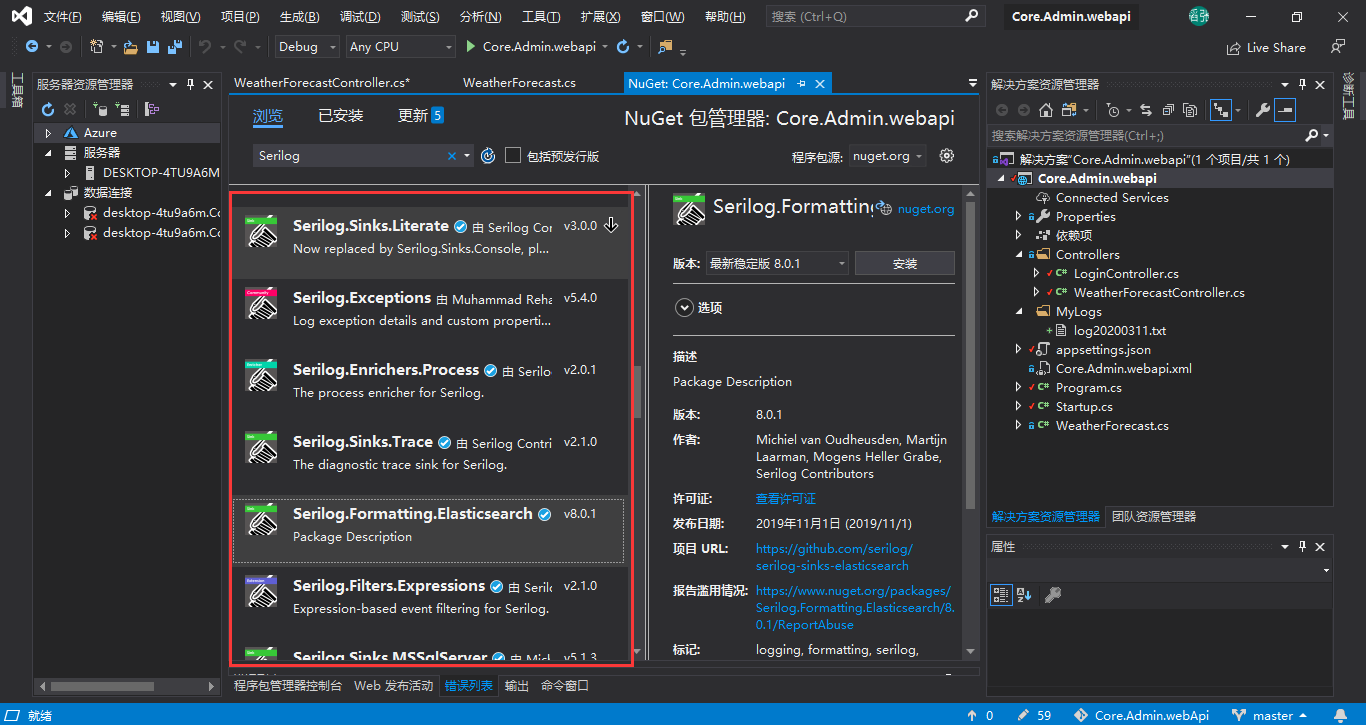This screenshot has width=1366, height=725.
Task: Open Team Explorer tab (团队资源管理器)
Action: click(1154, 517)
